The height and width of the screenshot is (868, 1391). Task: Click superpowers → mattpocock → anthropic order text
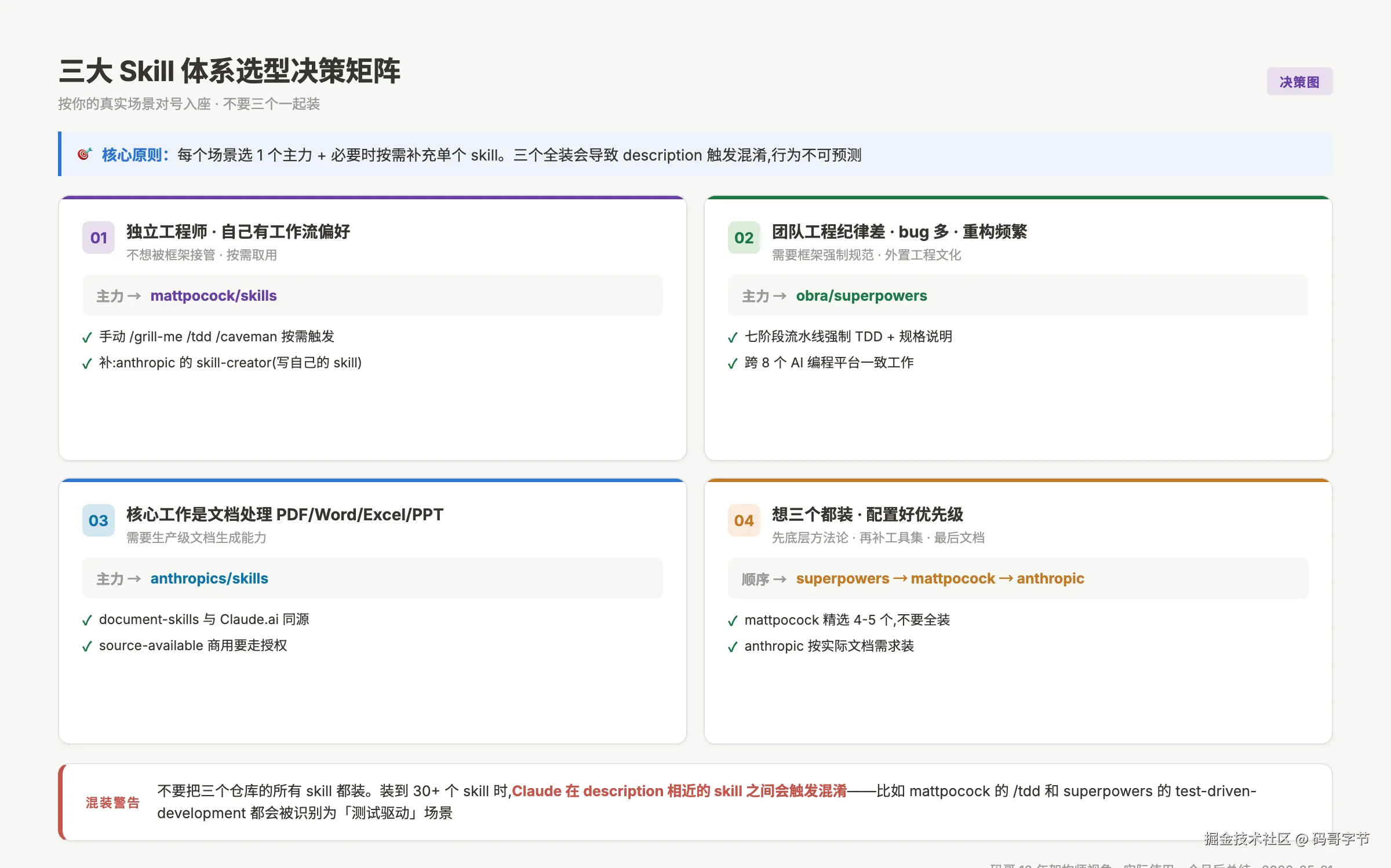(x=940, y=578)
